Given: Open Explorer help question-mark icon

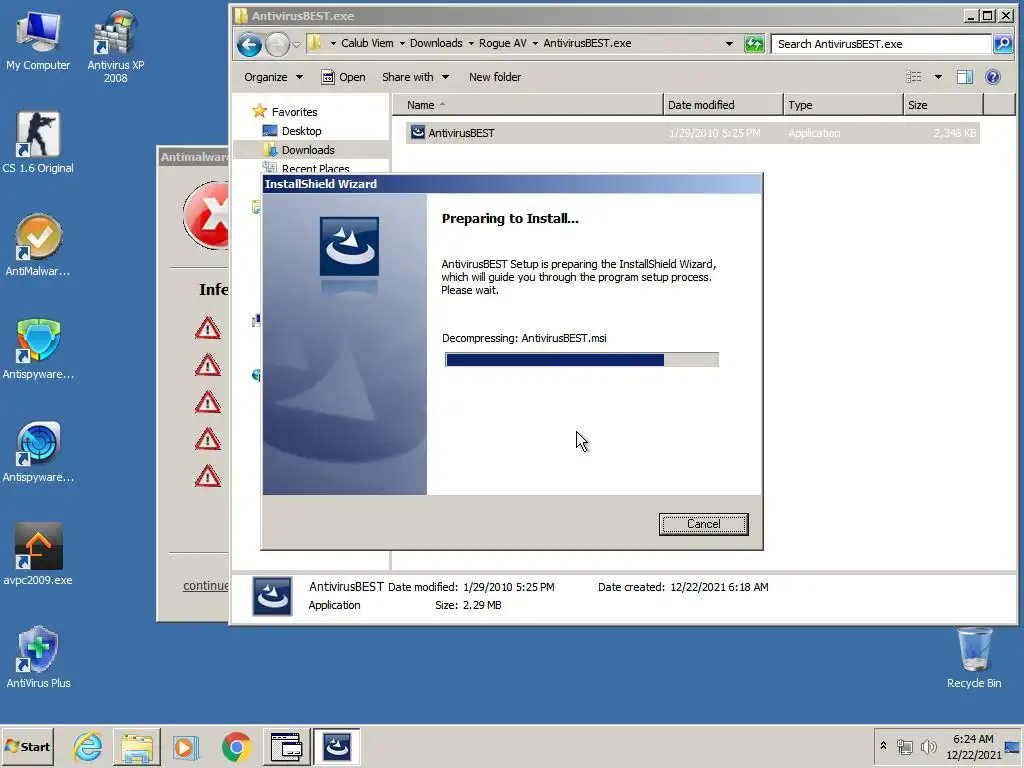Looking at the screenshot, I should (993, 77).
